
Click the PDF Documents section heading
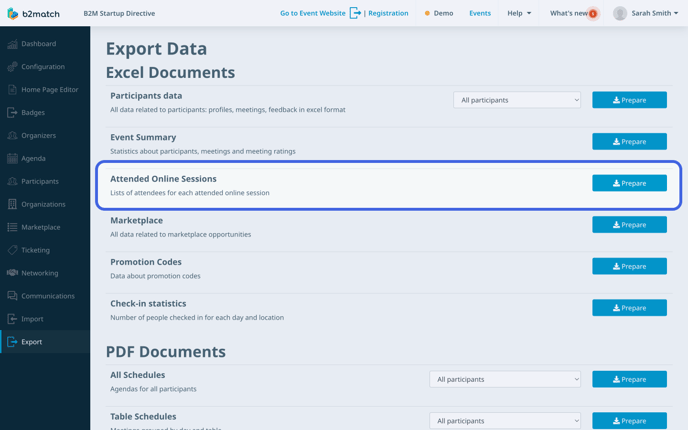coord(165,352)
